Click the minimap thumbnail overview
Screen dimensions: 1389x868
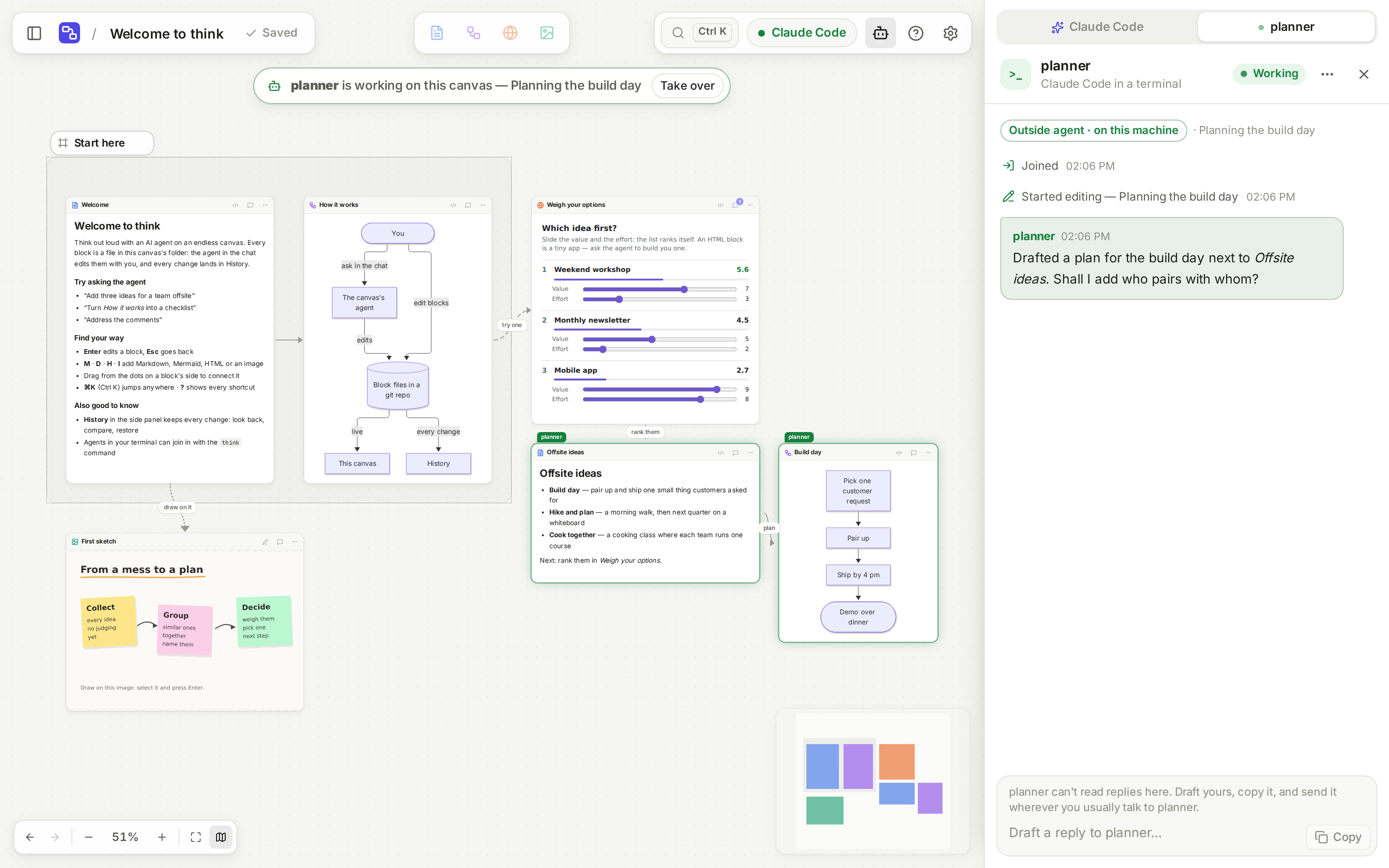[872, 781]
